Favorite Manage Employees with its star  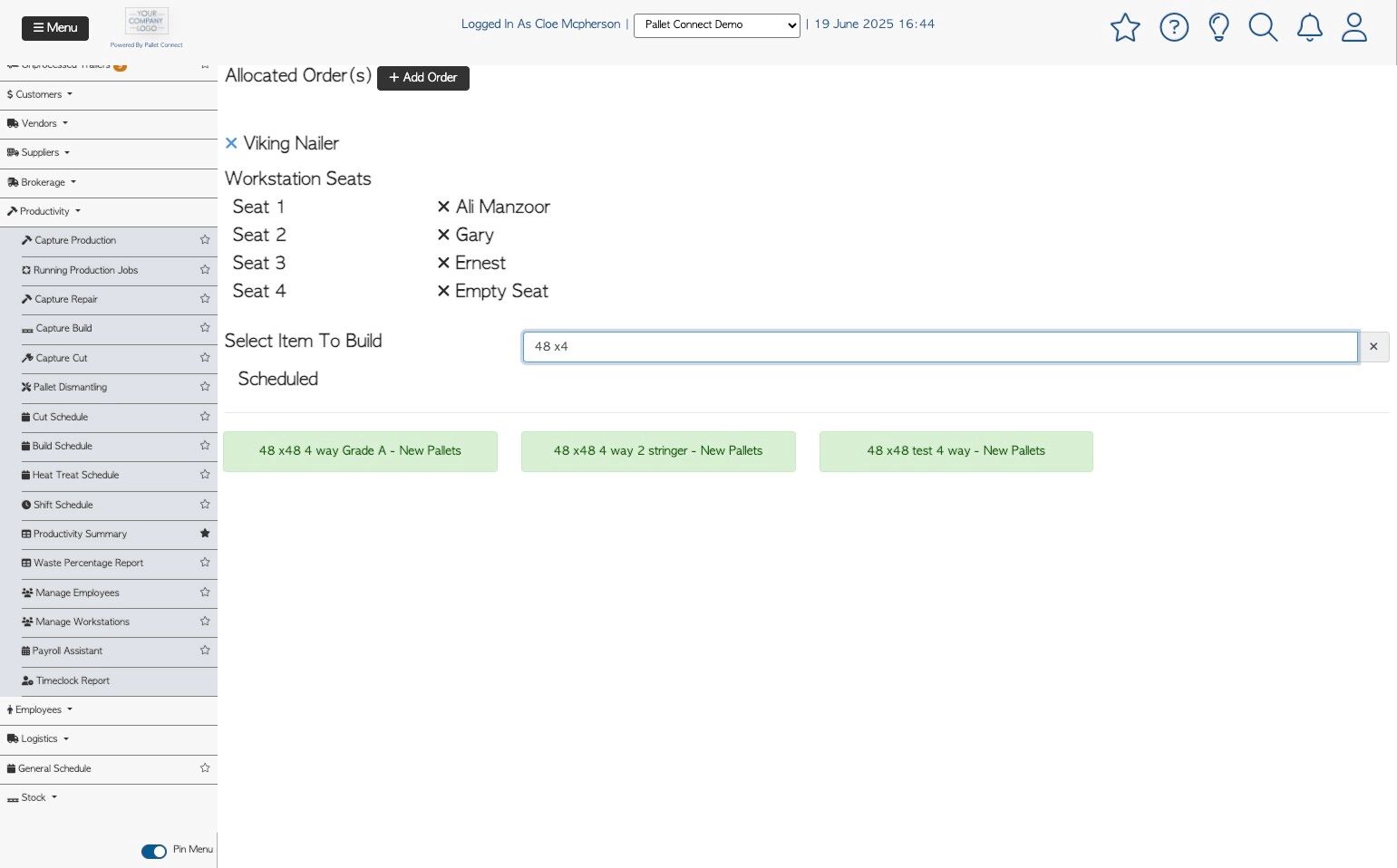(205, 593)
